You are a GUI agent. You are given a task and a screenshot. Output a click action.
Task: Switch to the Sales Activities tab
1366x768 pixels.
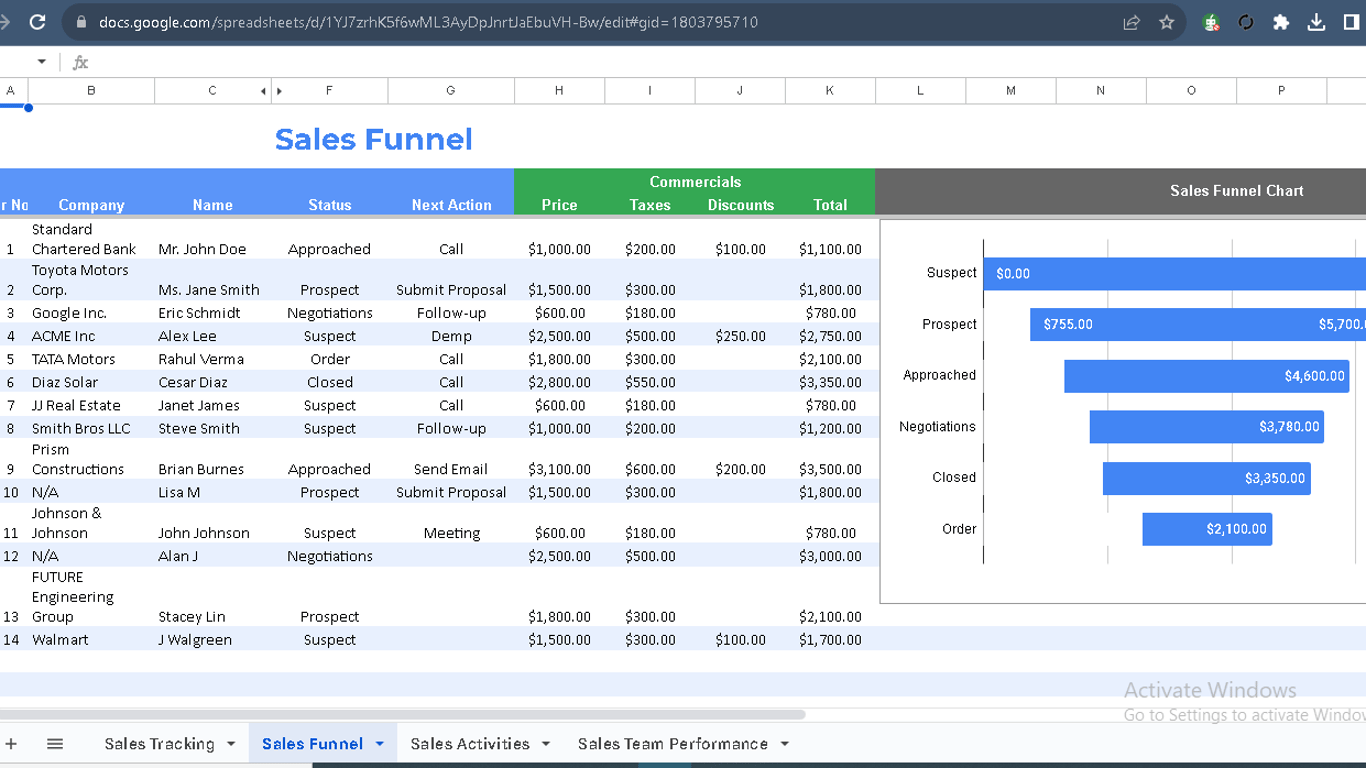click(469, 744)
